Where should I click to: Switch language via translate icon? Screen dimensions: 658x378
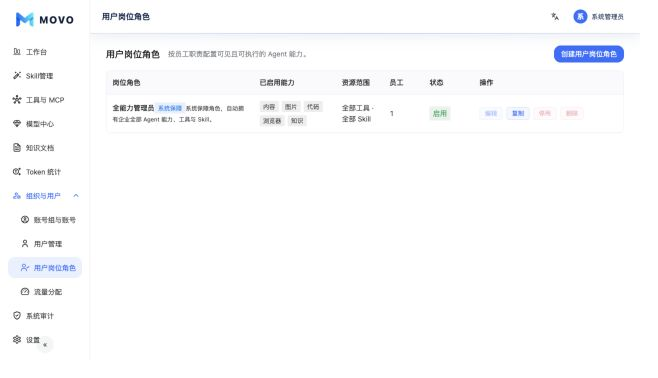(555, 16)
